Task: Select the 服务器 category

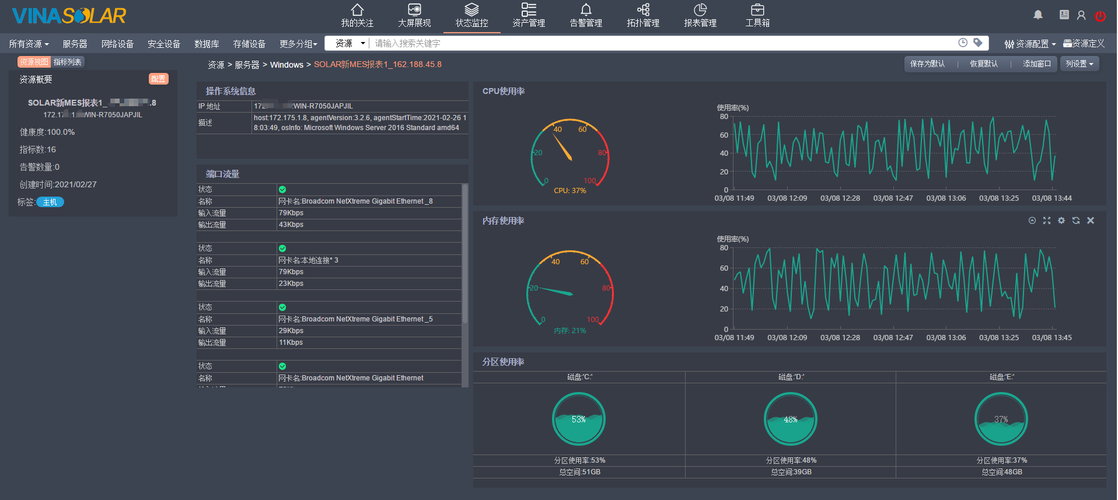Action: pos(75,44)
